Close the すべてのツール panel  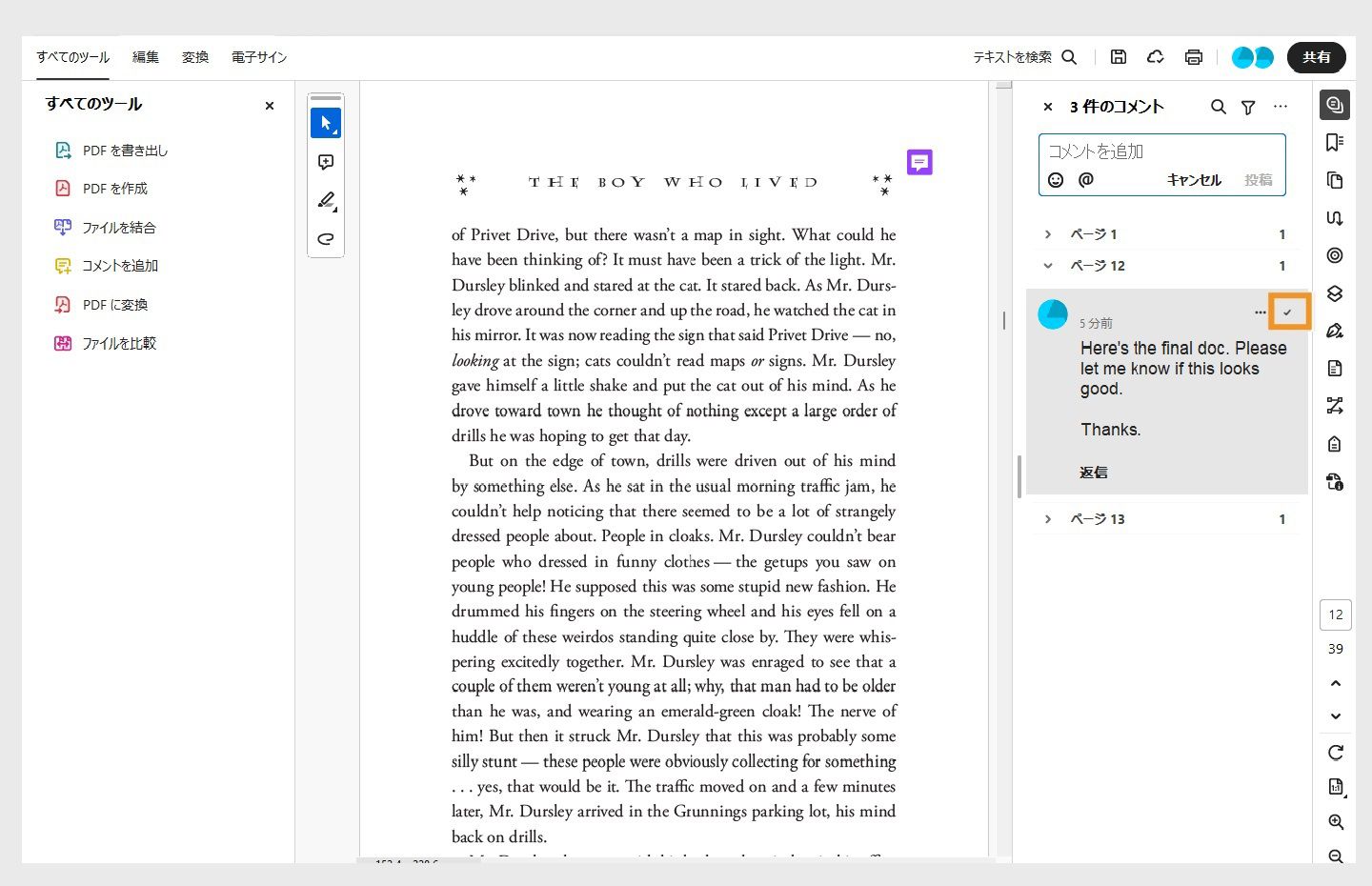(x=270, y=106)
